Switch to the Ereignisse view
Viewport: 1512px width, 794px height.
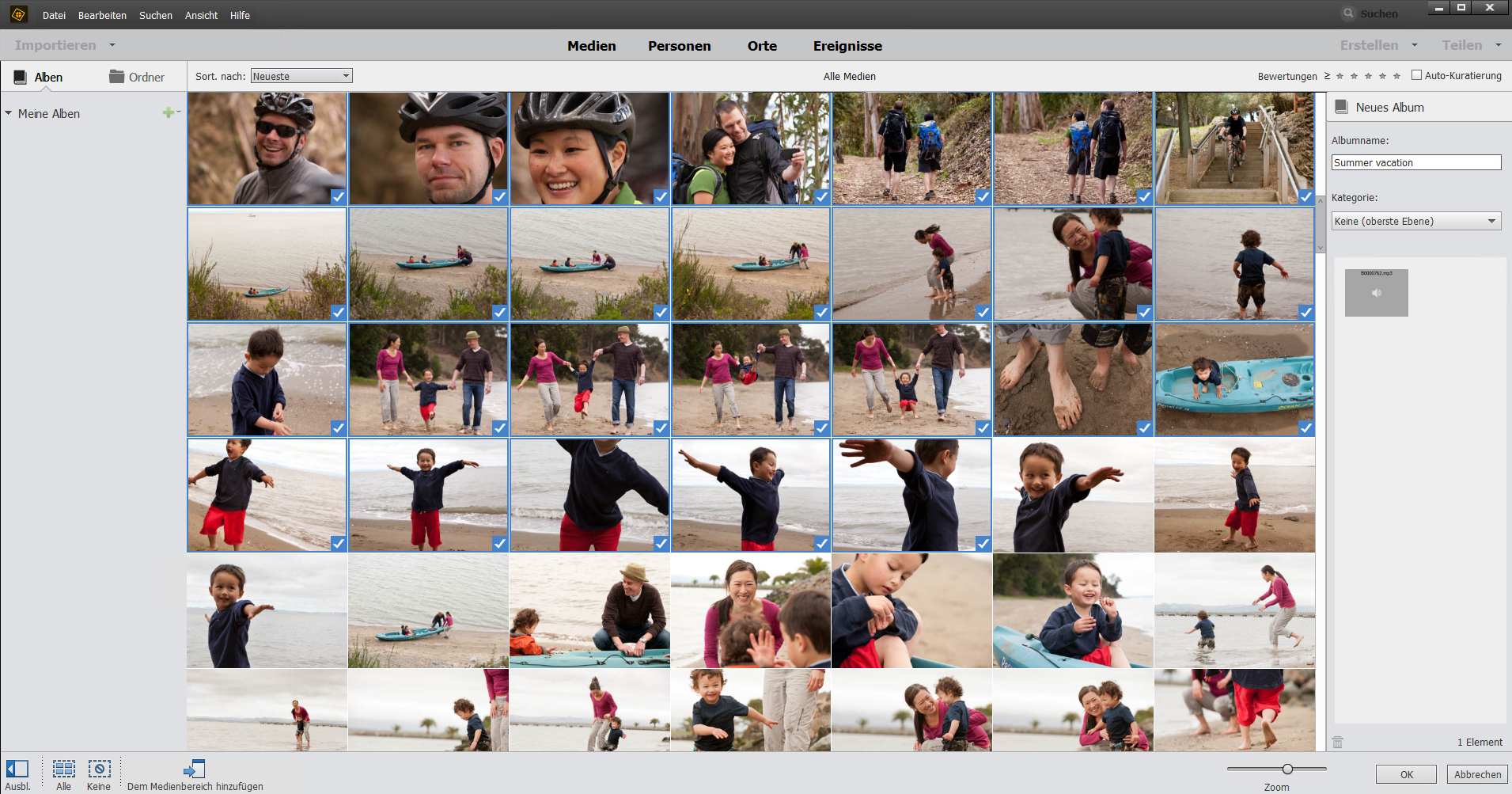[x=847, y=46]
